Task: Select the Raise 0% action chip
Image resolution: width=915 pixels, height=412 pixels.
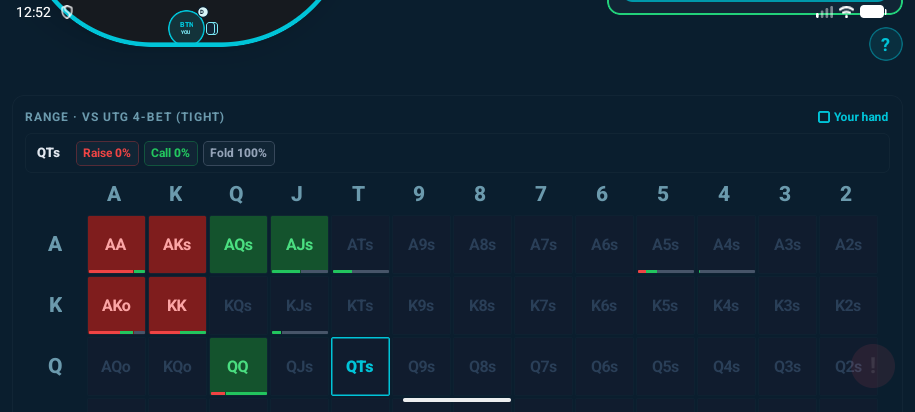Action: 107,153
